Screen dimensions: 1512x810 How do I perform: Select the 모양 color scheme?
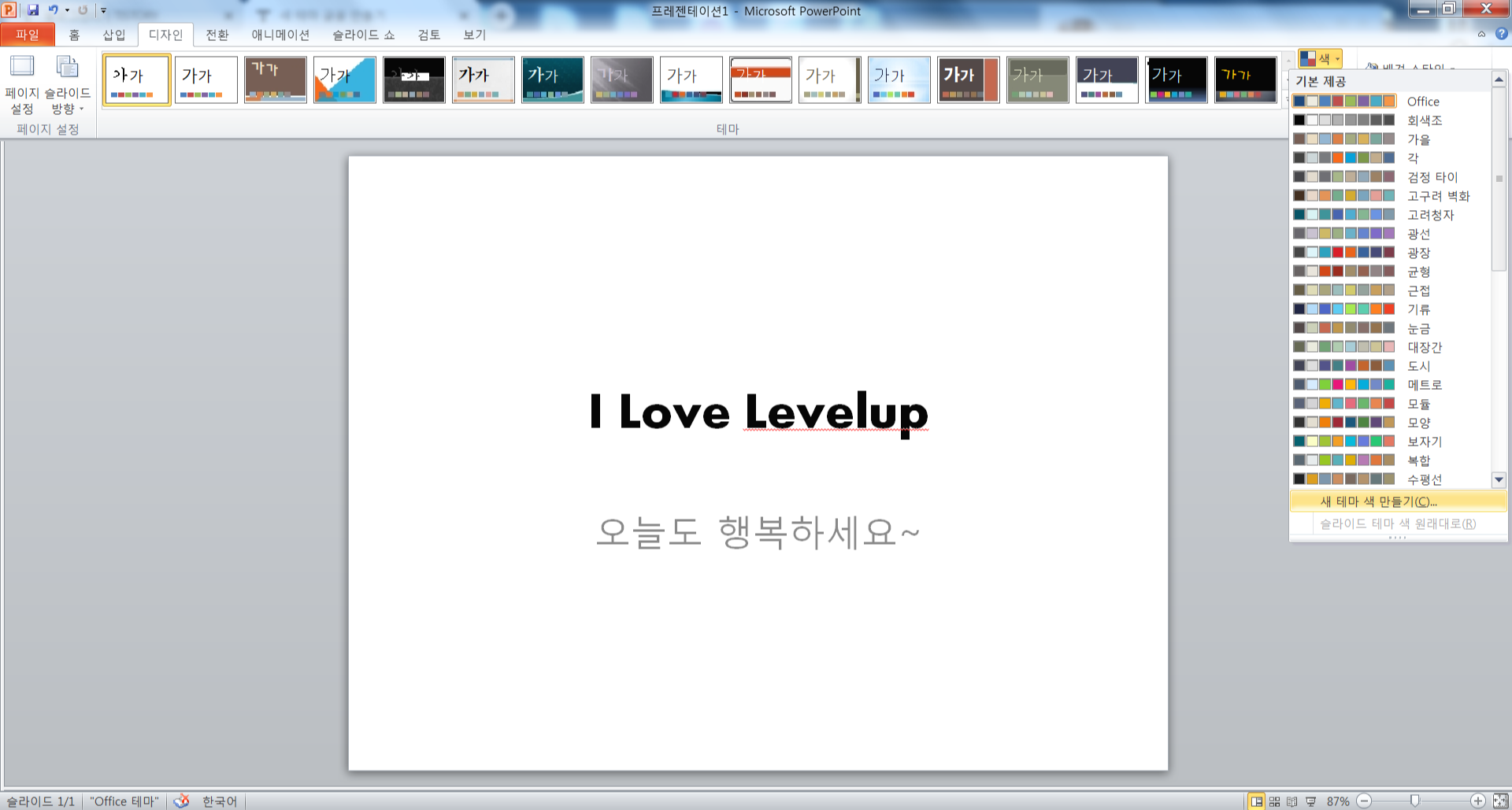click(x=1390, y=423)
